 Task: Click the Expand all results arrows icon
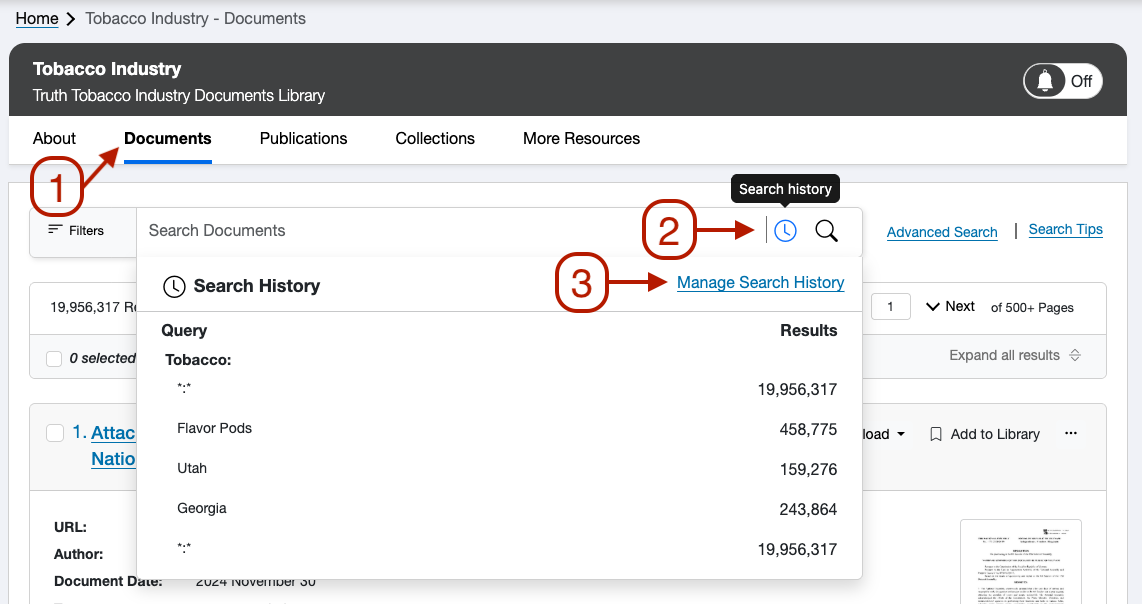click(1075, 356)
